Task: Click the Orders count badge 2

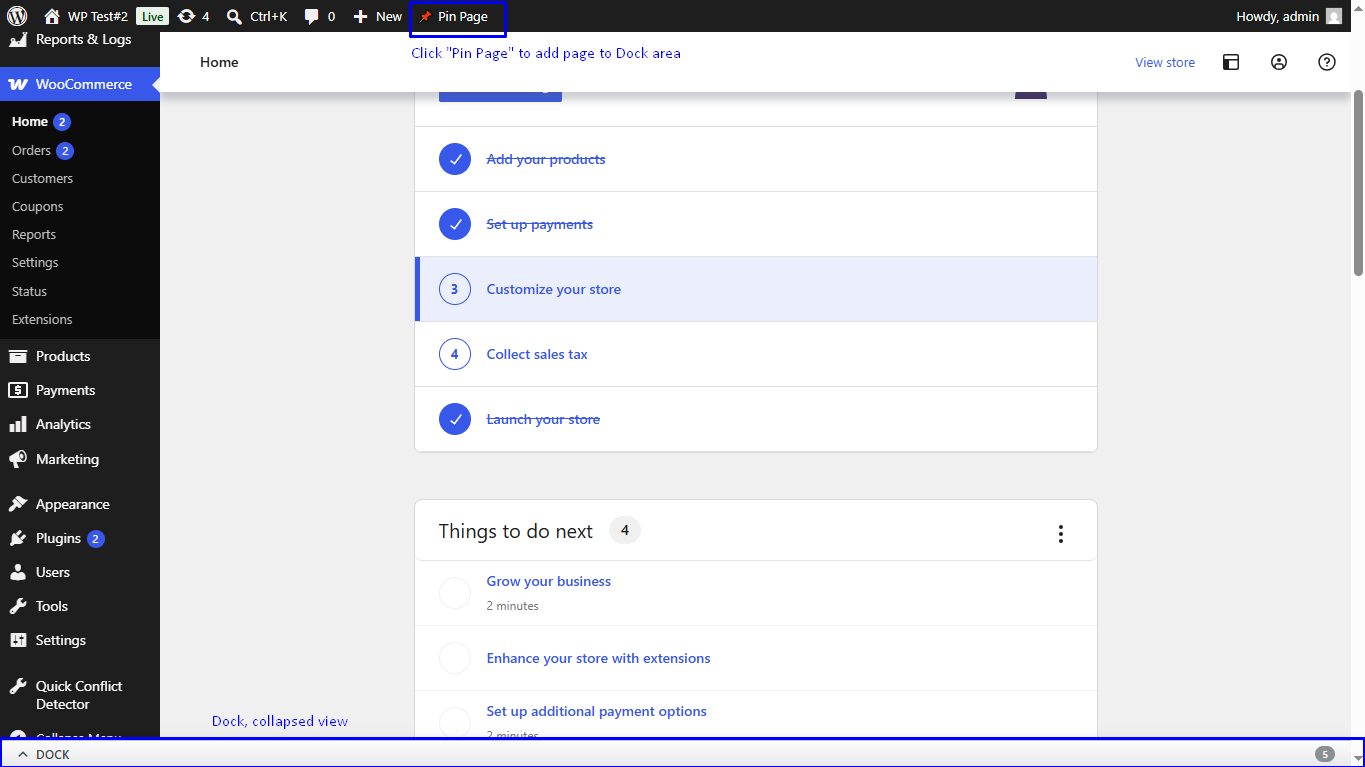Action: pyautogui.click(x=65, y=151)
